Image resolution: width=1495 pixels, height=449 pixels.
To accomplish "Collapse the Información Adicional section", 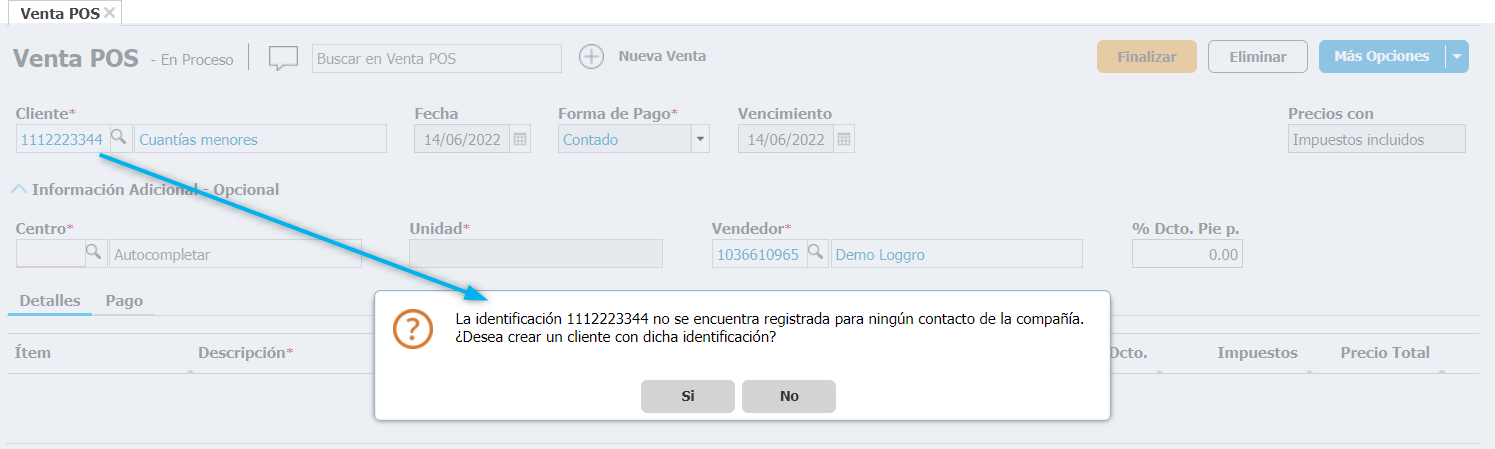I will tap(18, 189).
